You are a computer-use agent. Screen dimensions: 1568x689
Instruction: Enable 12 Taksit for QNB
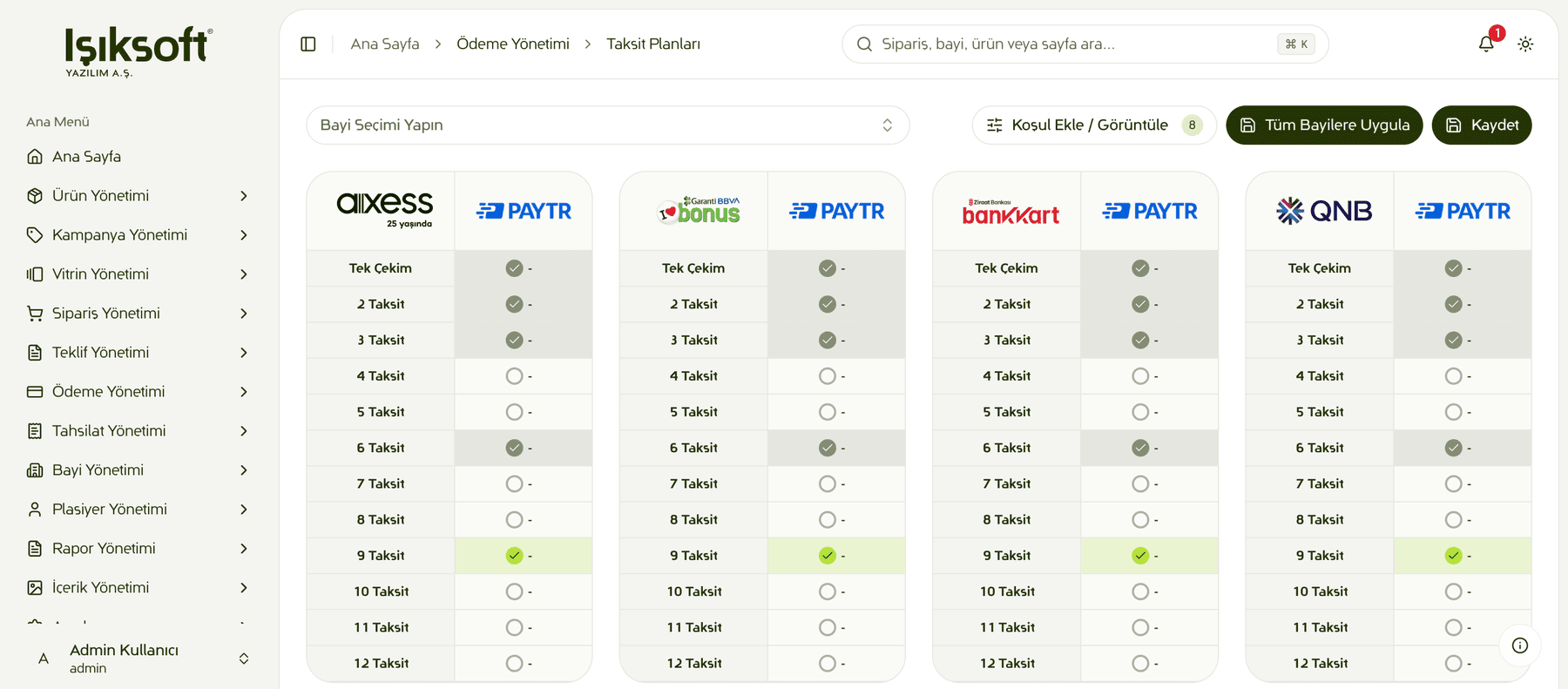(1453, 664)
